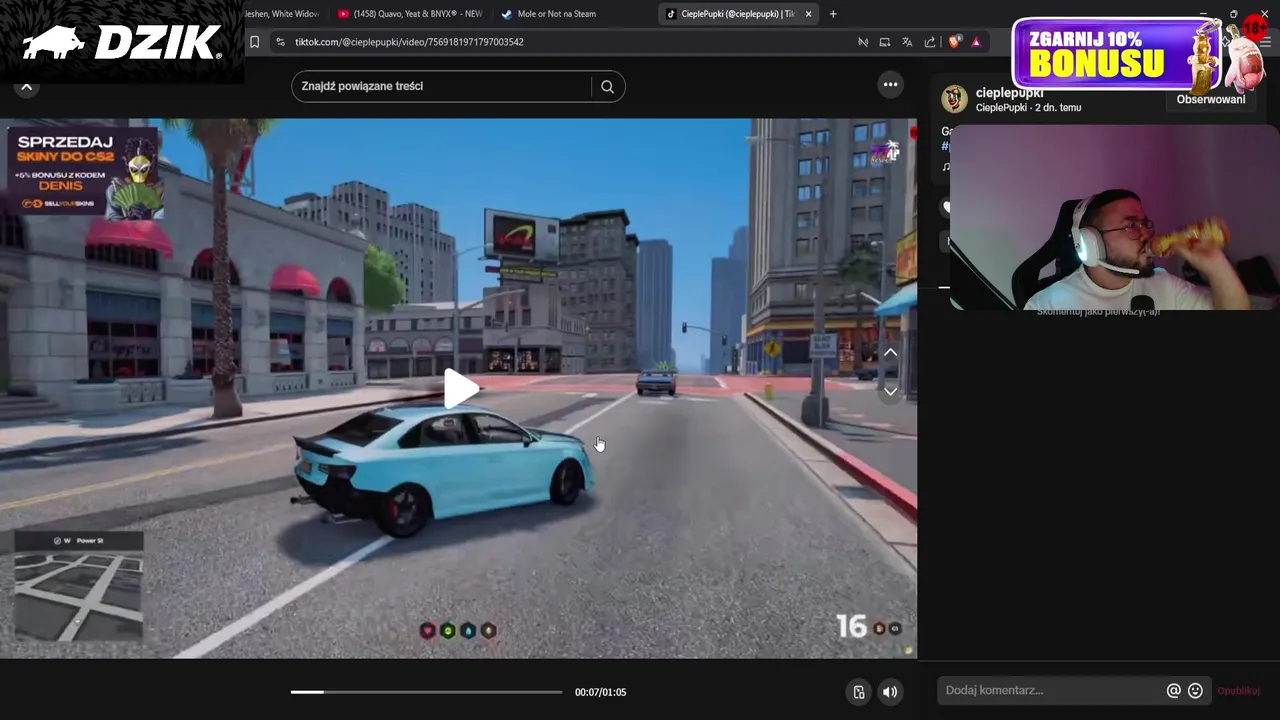The height and width of the screenshot is (720, 1280).
Task: Open the three-dot more options menu
Action: (x=890, y=85)
